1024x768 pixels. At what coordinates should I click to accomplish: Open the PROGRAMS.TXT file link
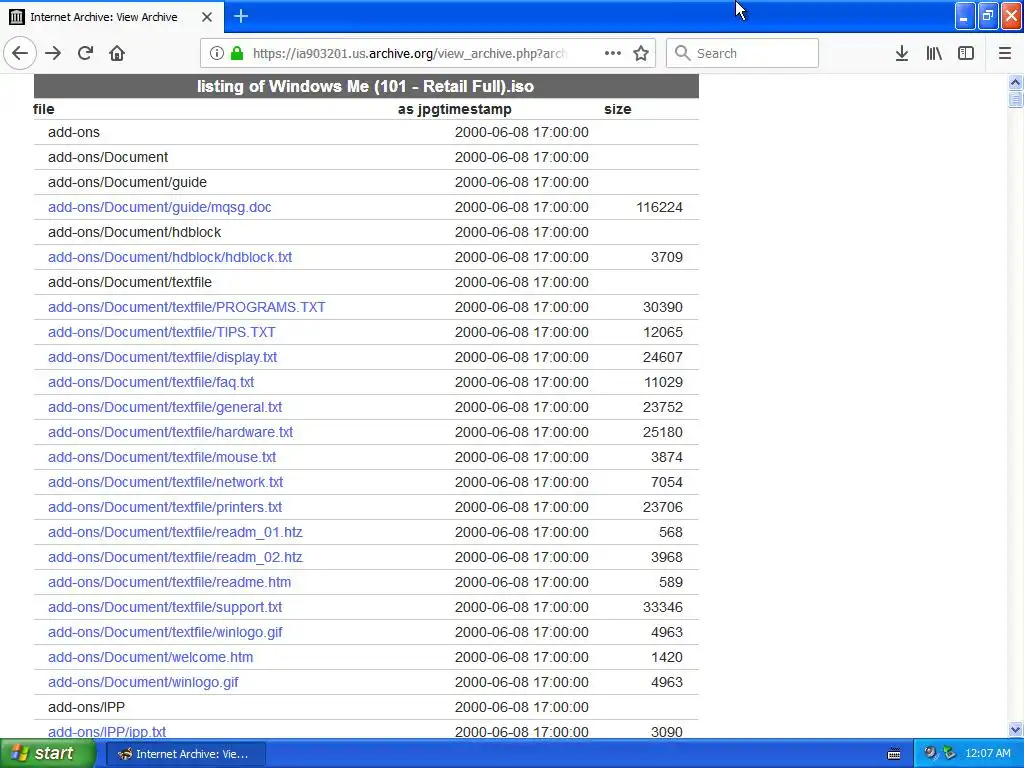pyautogui.click(x=186, y=307)
